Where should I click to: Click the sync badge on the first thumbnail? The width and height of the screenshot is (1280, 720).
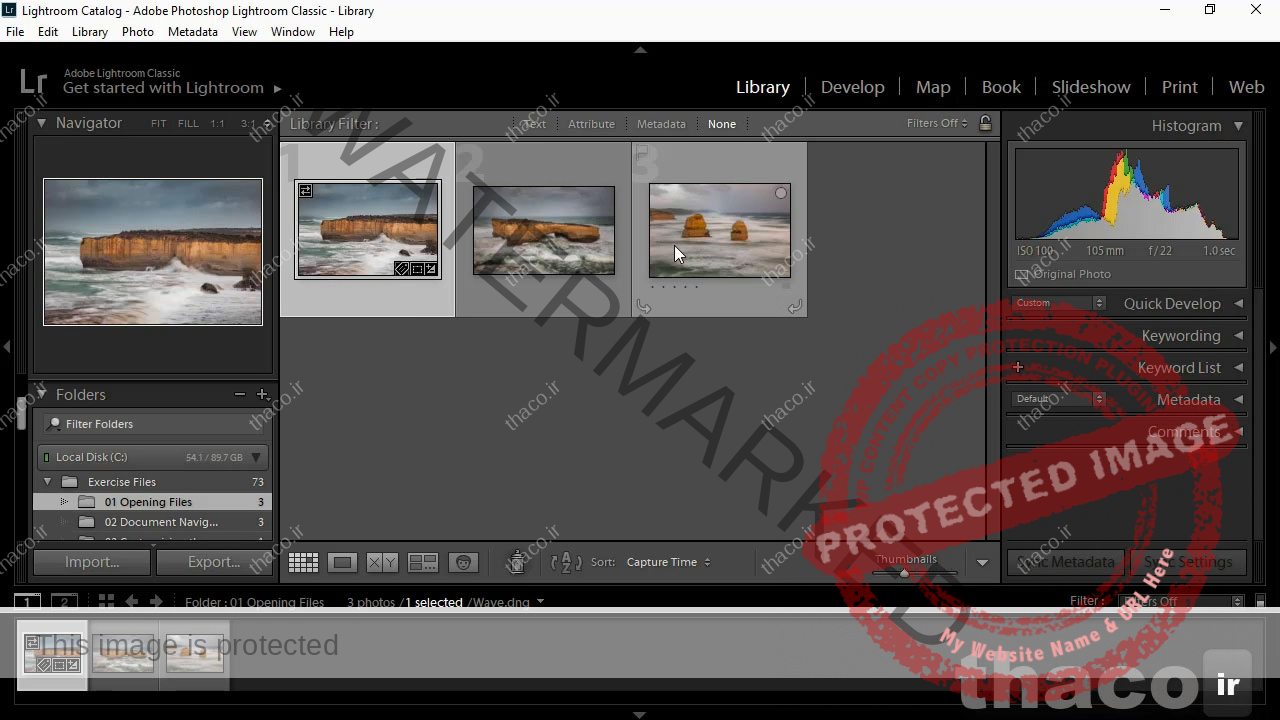306,191
